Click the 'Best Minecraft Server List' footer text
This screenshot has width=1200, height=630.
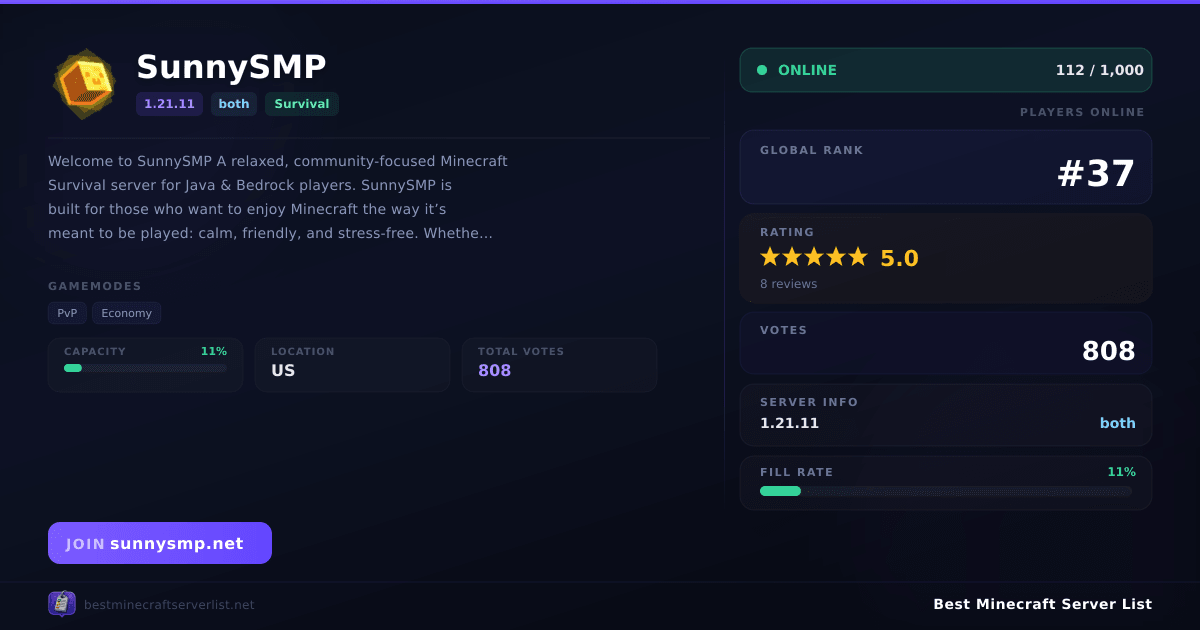point(1042,604)
